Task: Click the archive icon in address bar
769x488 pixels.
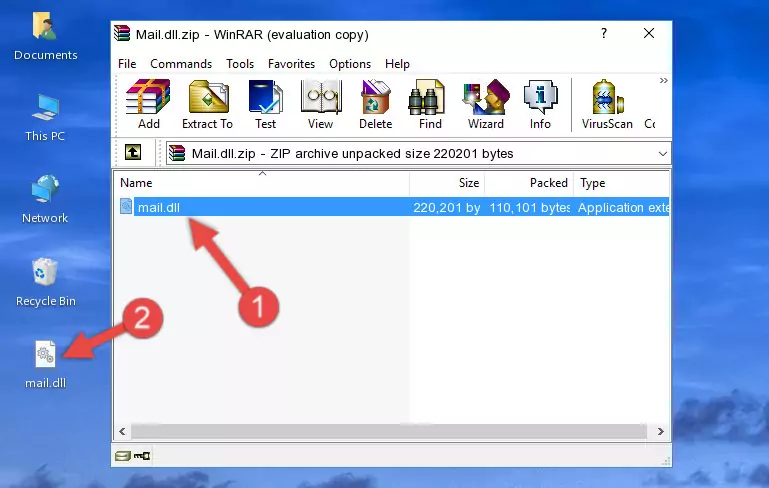Action: [177, 153]
